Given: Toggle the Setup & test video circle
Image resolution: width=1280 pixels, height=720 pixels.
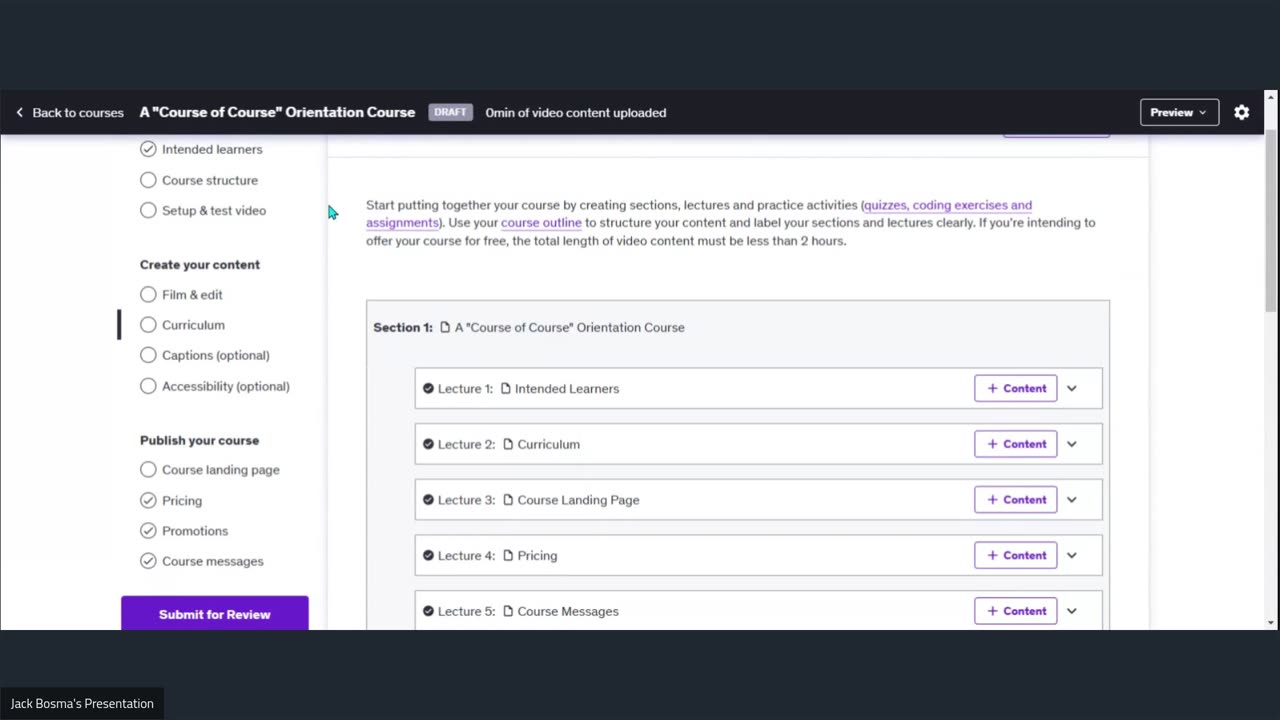Looking at the screenshot, I should pyautogui.click(x=148, y=210).
